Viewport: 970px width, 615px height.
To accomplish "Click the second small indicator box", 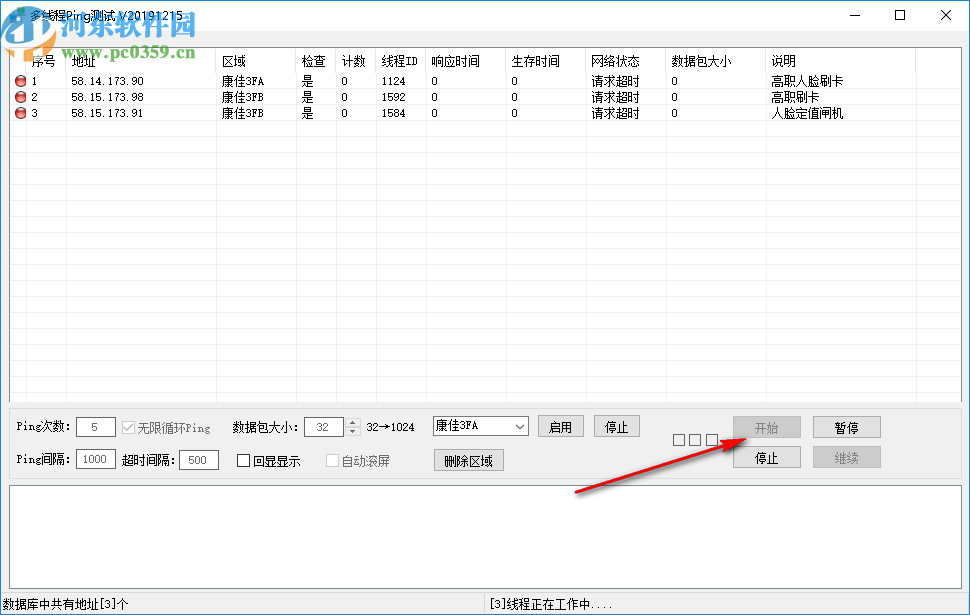I will tap(695, 440).
